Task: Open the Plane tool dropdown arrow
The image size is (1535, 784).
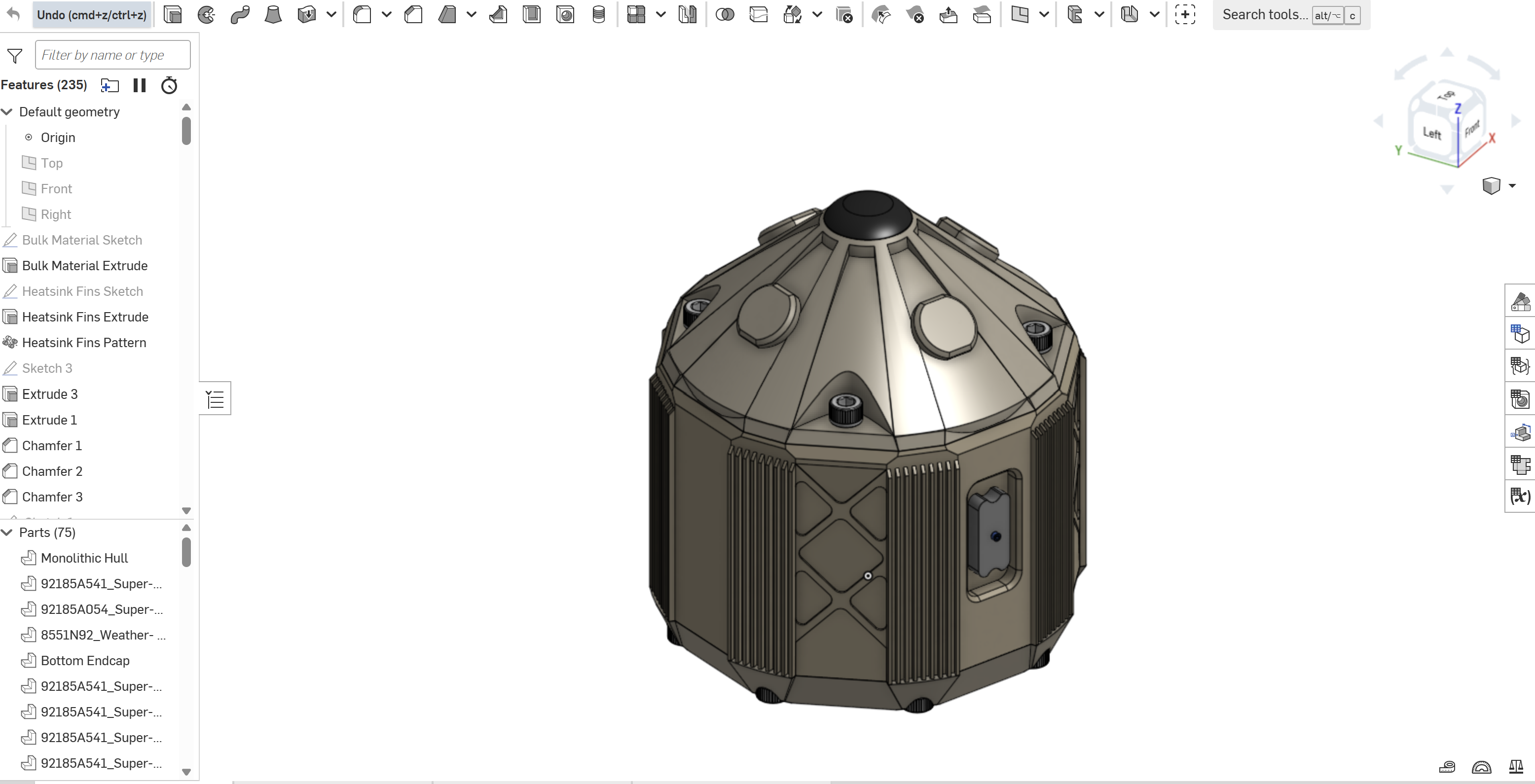Action: [x=1044, y=14]
